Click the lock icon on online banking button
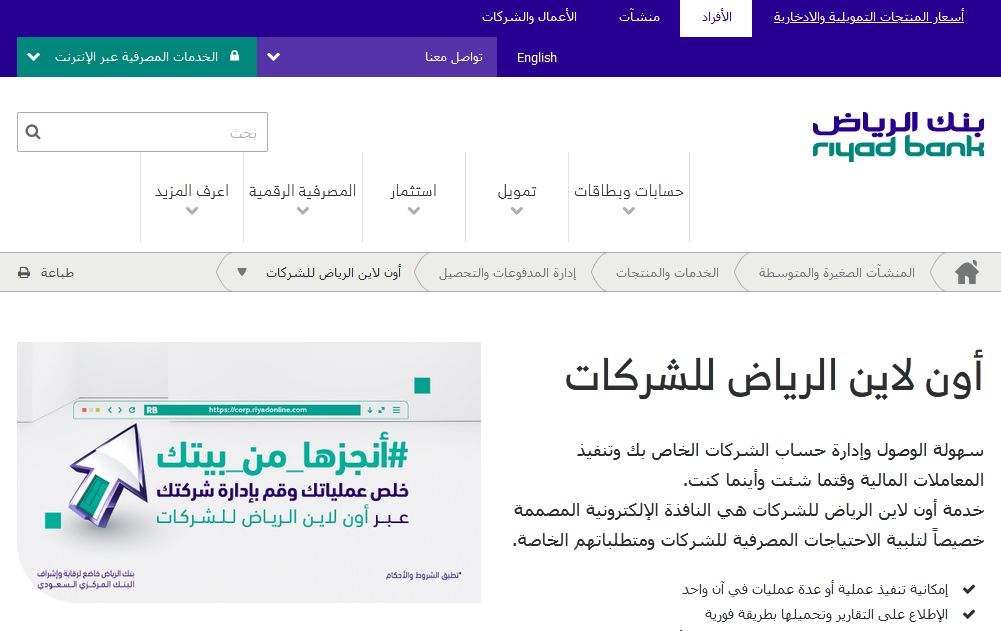 click(234, 56)
